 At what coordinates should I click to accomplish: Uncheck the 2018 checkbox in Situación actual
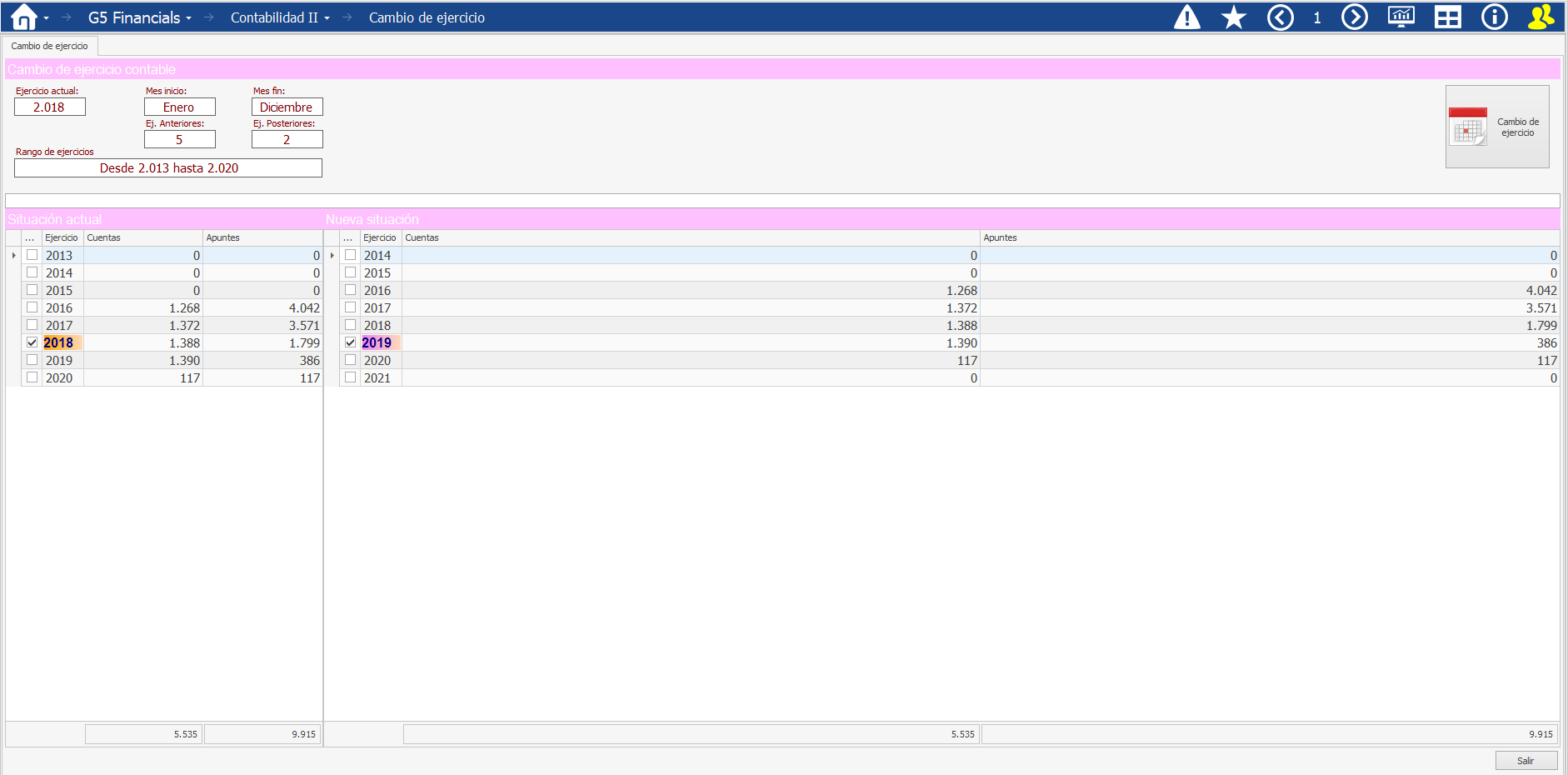(32, 342)
